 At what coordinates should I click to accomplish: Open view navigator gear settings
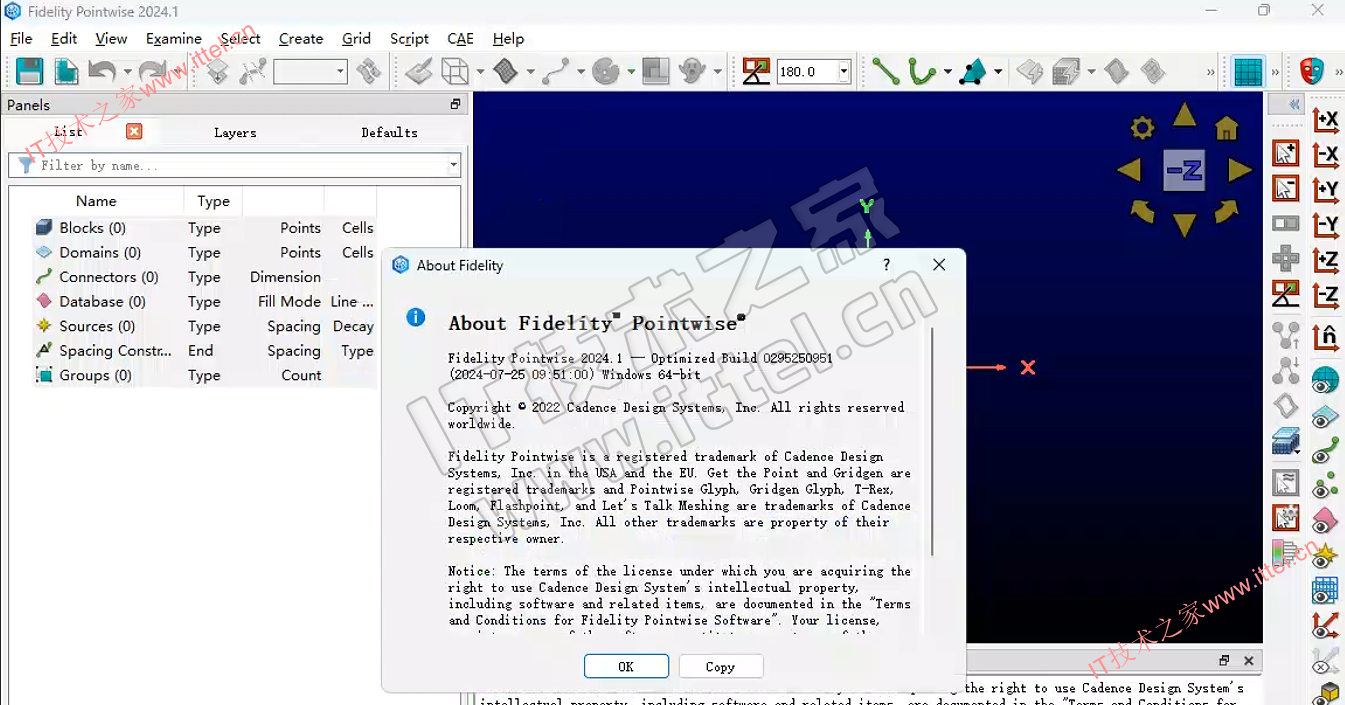[x=1142, y=128]
